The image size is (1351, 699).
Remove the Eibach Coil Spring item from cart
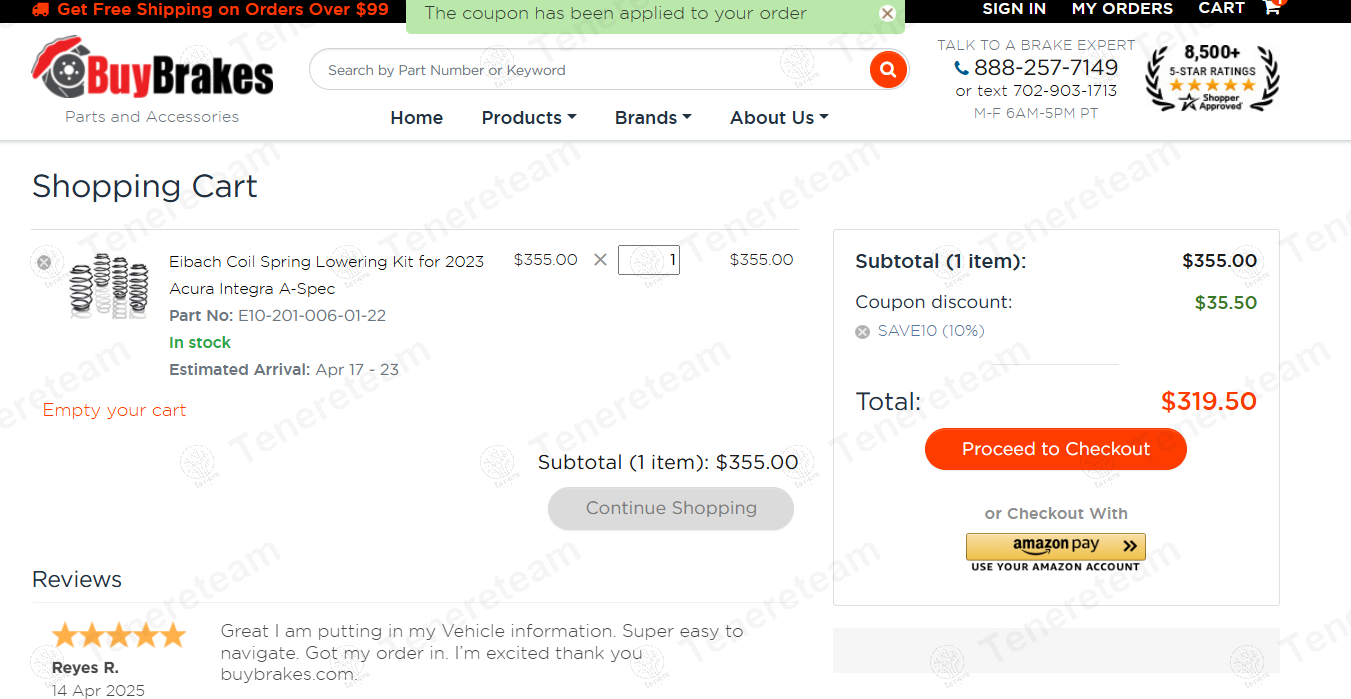click(44, 262)
